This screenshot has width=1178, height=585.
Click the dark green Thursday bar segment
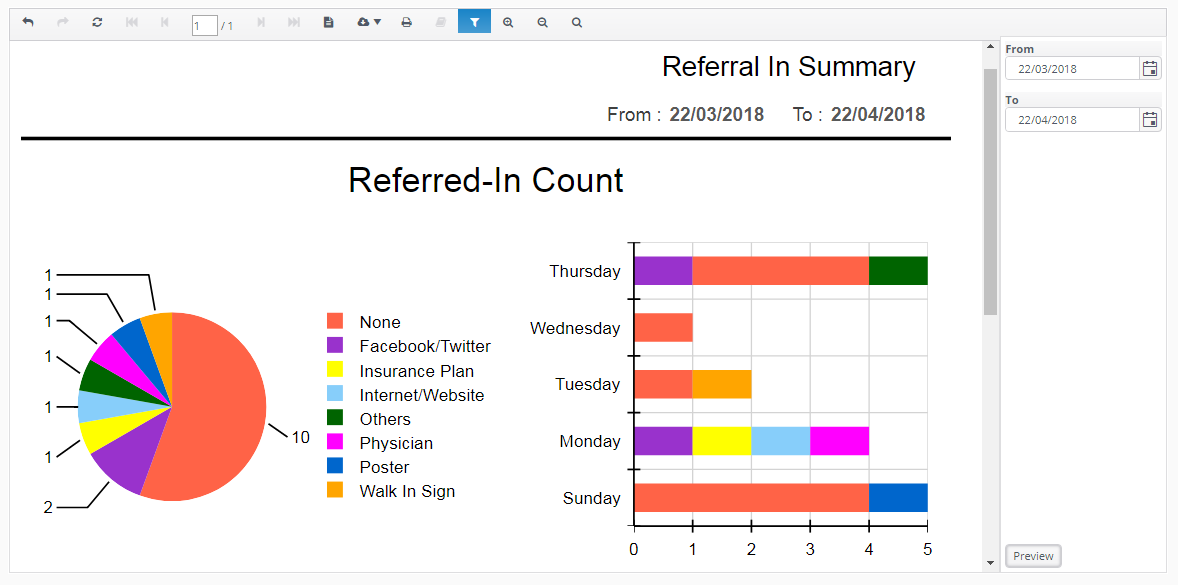(898, 271)
